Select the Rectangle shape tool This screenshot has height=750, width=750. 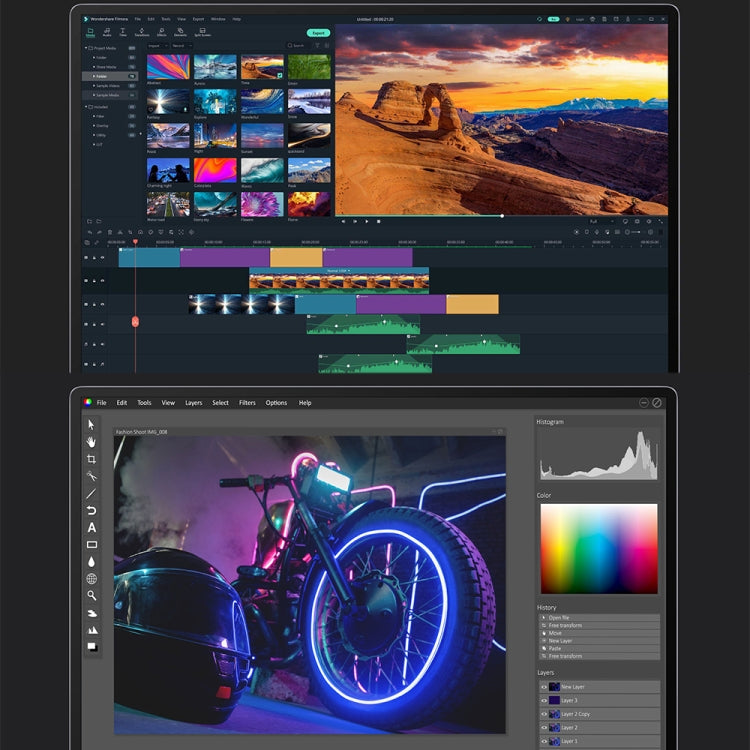[x=91, y=545]
